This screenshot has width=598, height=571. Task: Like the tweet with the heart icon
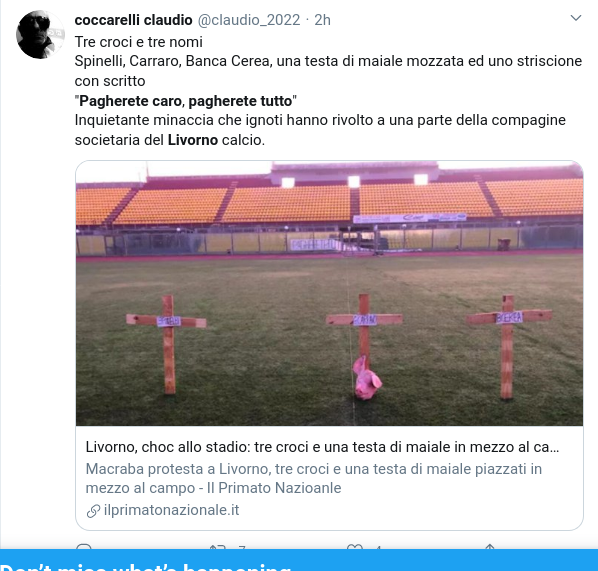(x=355, y=547)
